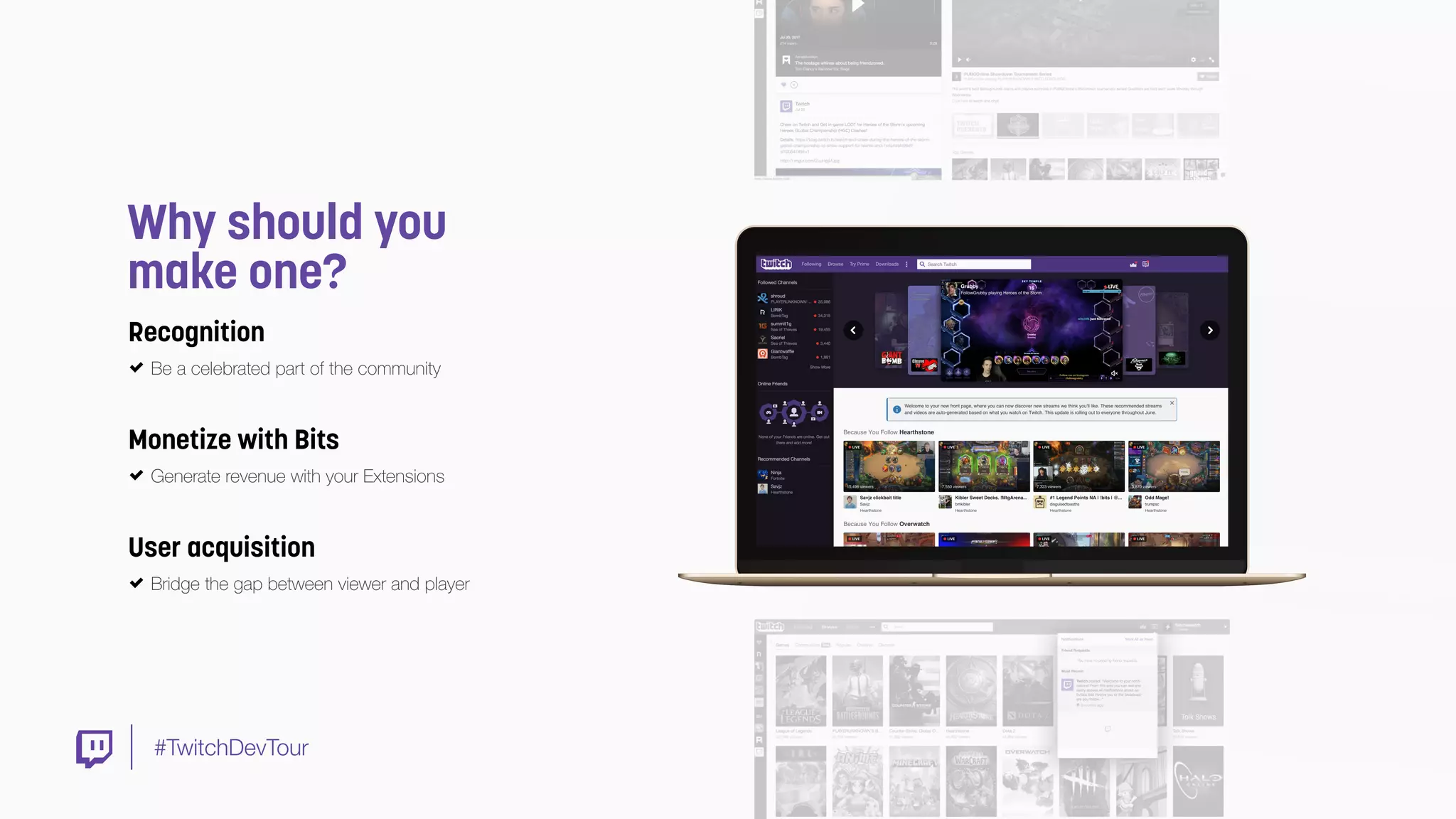Open the Prime crown loot icon
This screenshot has height=819, width=1456.
tap(1133, 264)
